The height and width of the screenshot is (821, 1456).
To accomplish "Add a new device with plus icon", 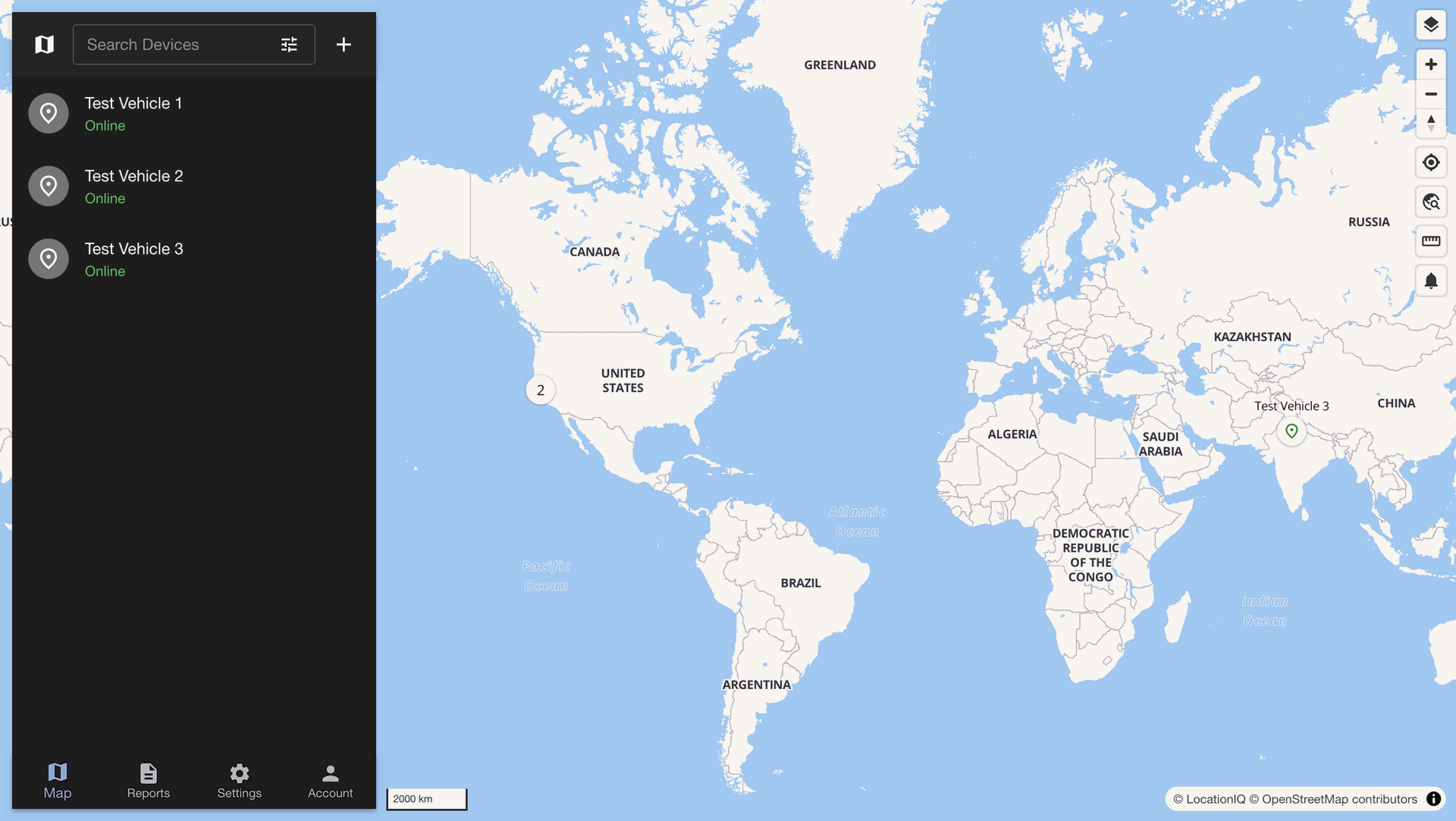I will tap(344, 45).
